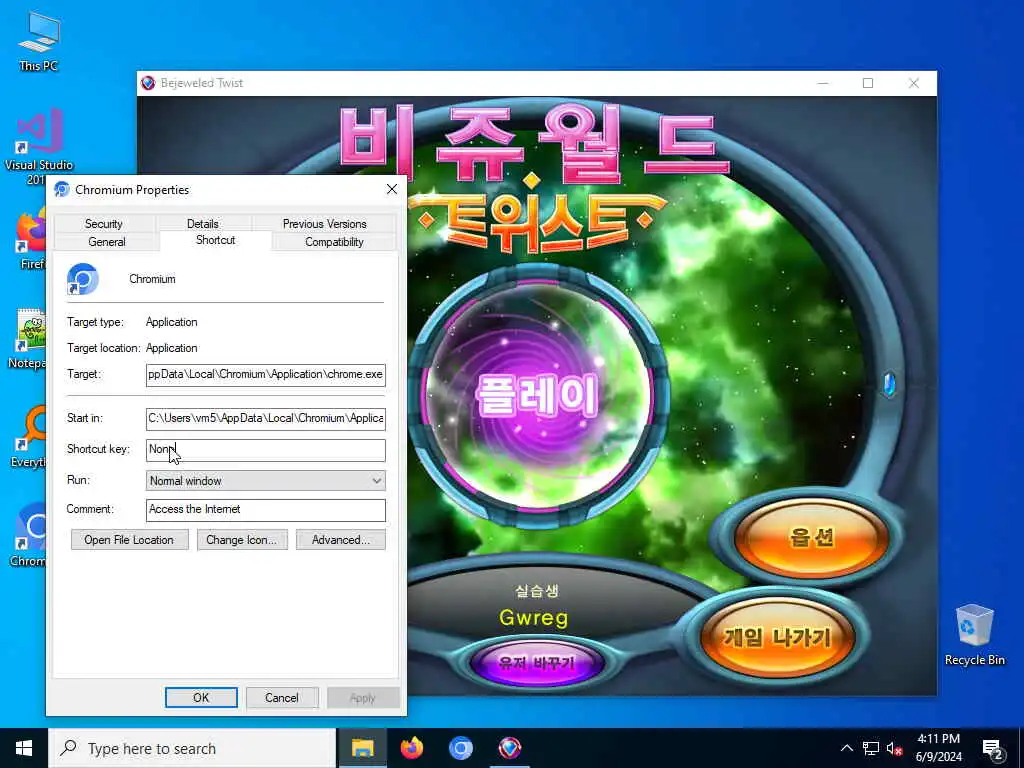
Task: Switch to Details tab
Action: (x=202, y=223)
